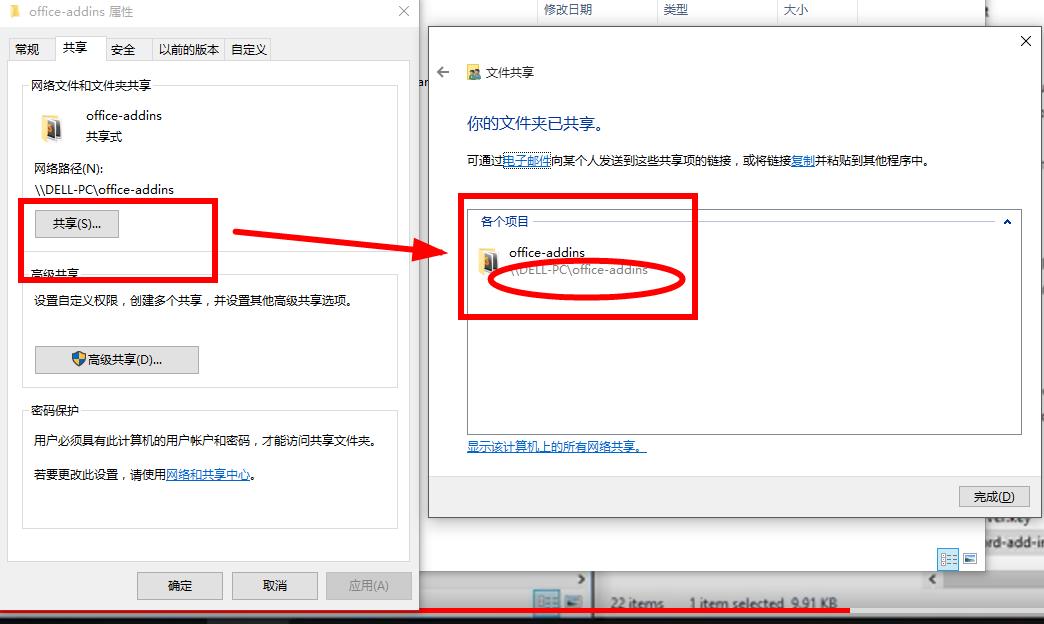Click the 文件共享 wizard header icon
This screenshot has height=624, width=1044.
click(473, 72)
